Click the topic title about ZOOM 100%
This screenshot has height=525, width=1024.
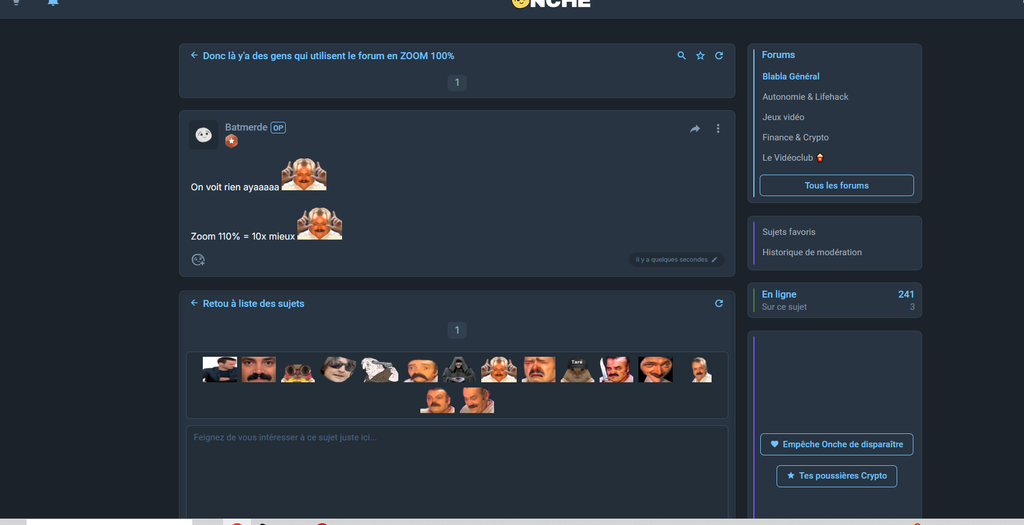pos(328,56)
